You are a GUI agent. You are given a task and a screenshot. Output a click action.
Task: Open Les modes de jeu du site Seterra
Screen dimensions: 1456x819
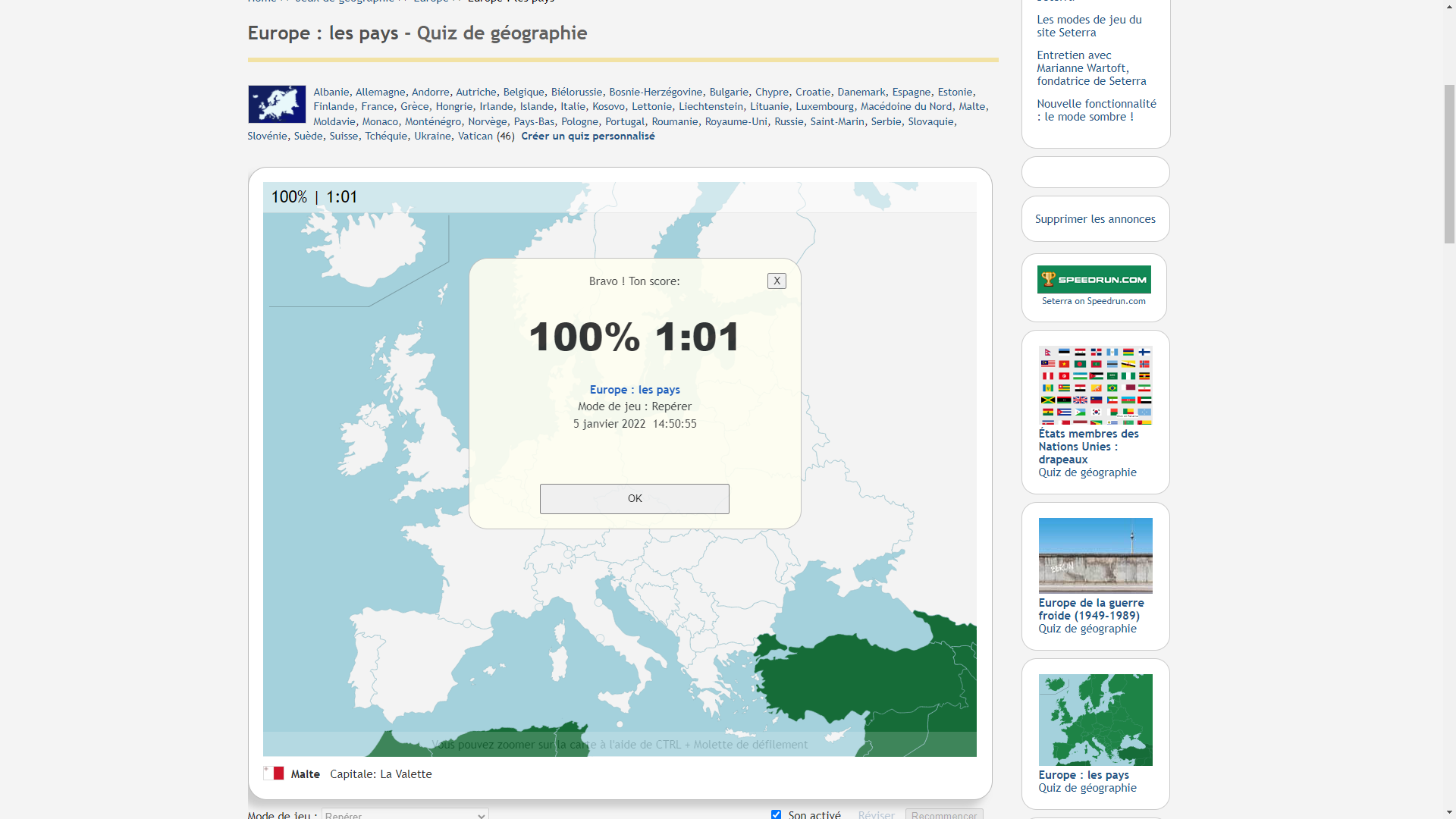1089,26
